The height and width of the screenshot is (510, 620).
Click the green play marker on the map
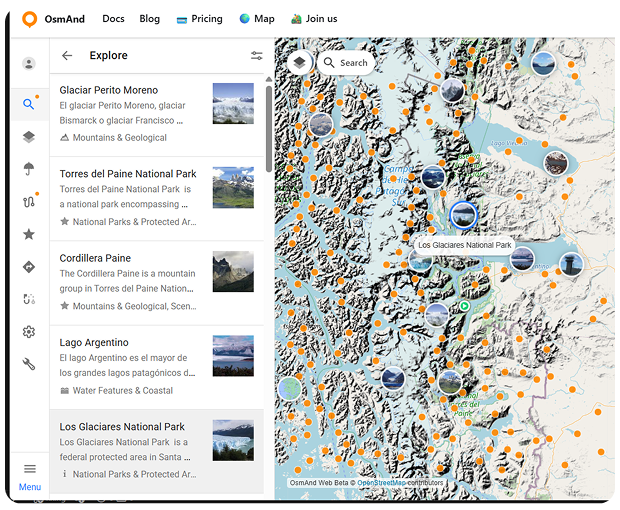click(x=465, y=306)
